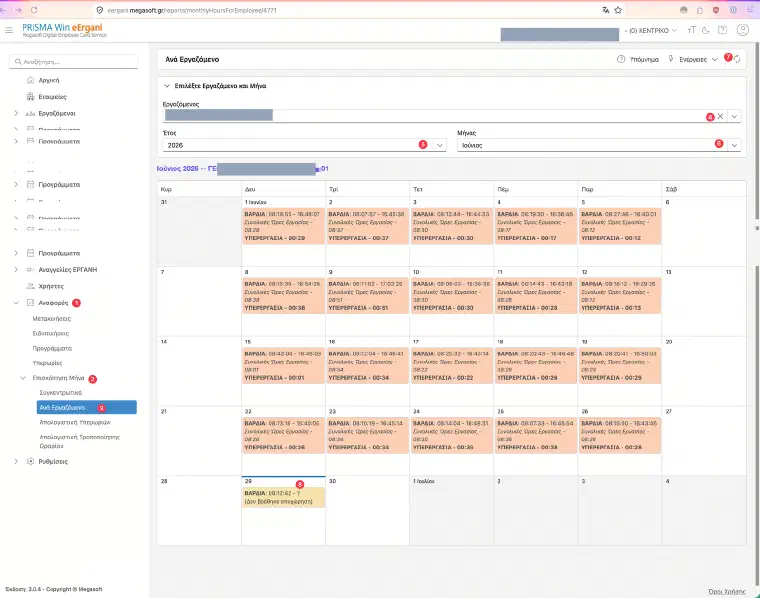Image resolution: width=760 pixels, height=598 pixels.
Task: Toggle dark mode with the moon icon
Action: [706, 31]
